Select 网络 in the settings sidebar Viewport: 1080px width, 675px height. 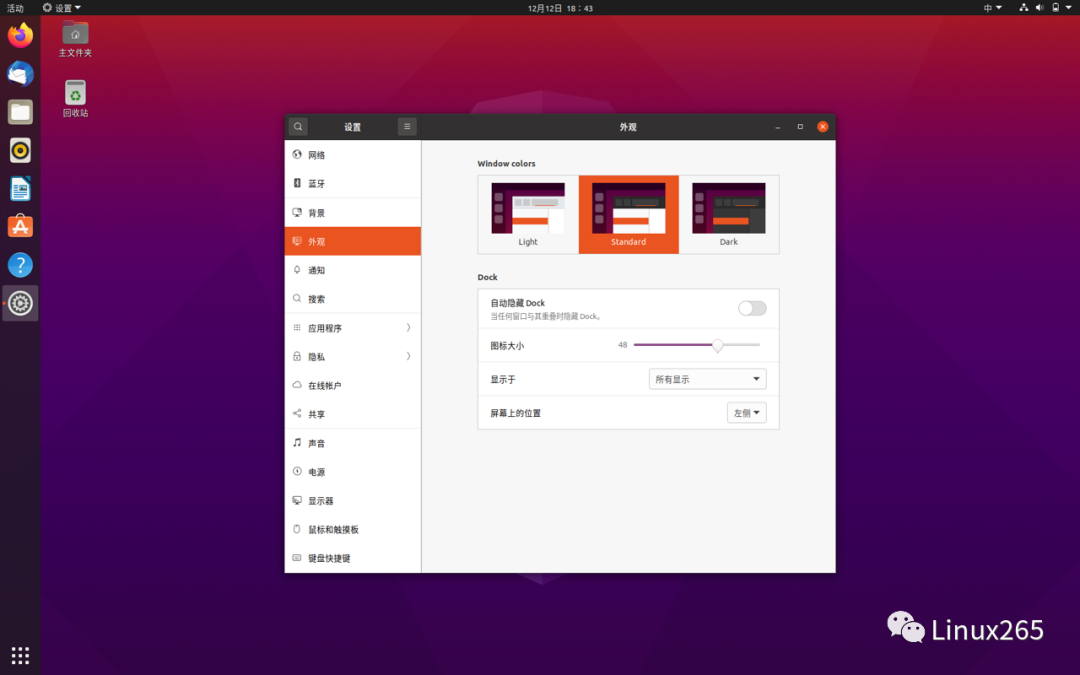pyautogui.click(x=353, y=155)
